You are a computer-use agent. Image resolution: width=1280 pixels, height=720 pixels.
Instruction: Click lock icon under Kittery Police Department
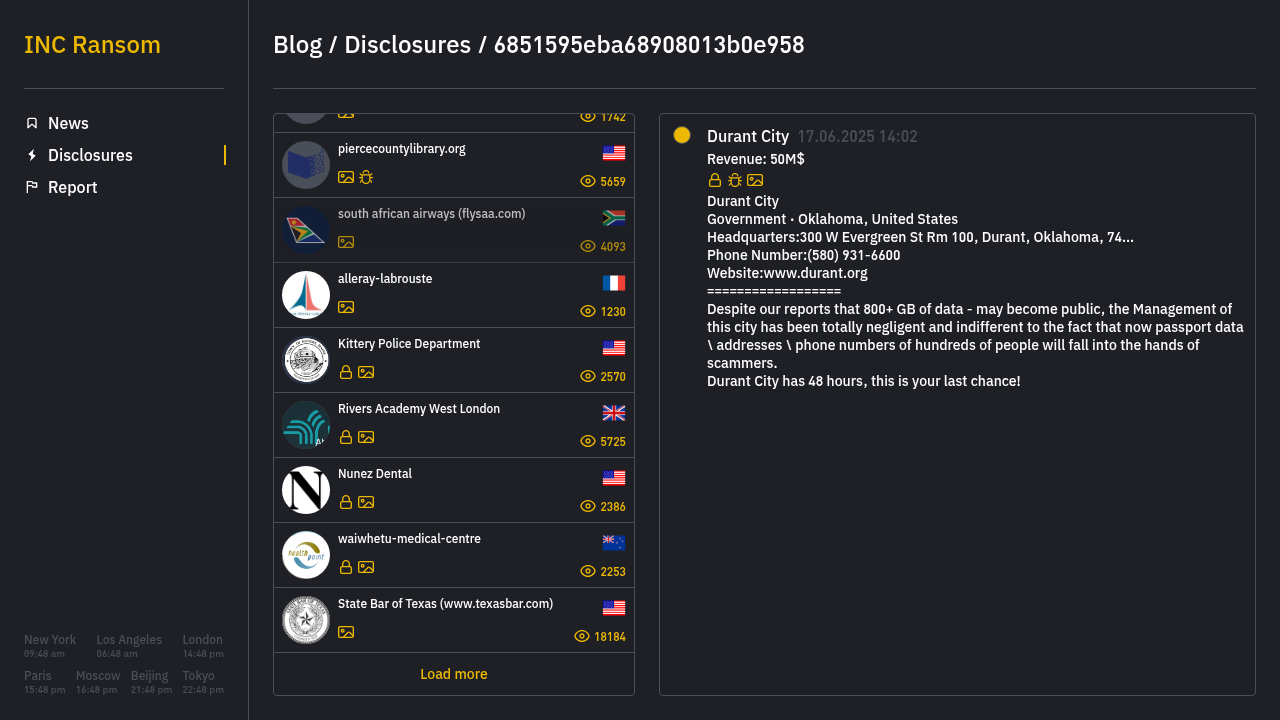click(x=346, y=372)
